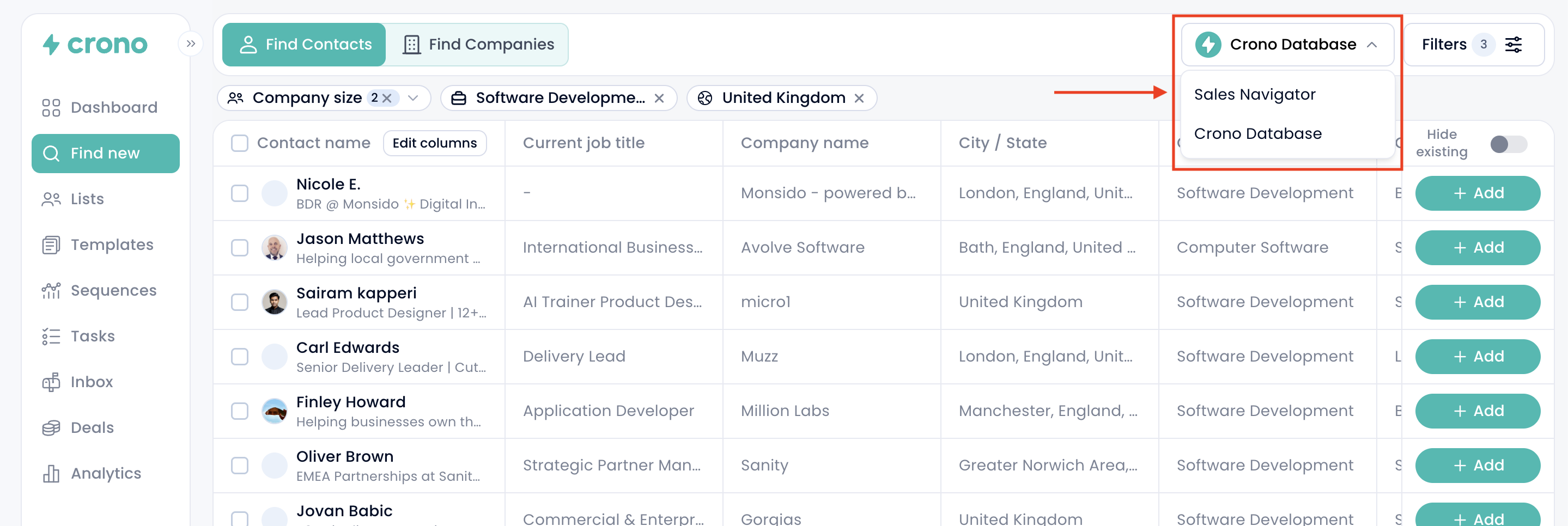1568x526 pixels.
Task: Click the Tasks checklist icon
Action: [51, 337]
